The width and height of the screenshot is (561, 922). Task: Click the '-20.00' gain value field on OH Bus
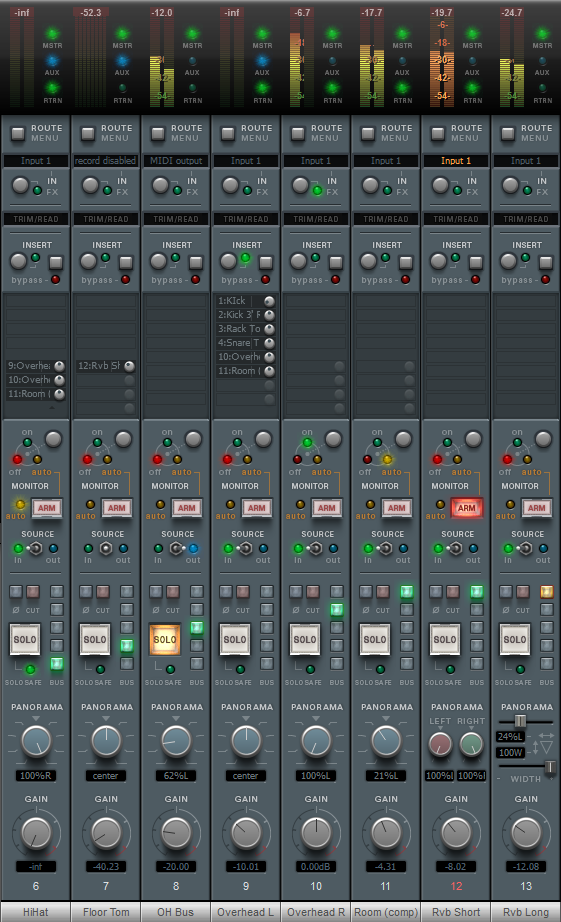pos(176,866)
